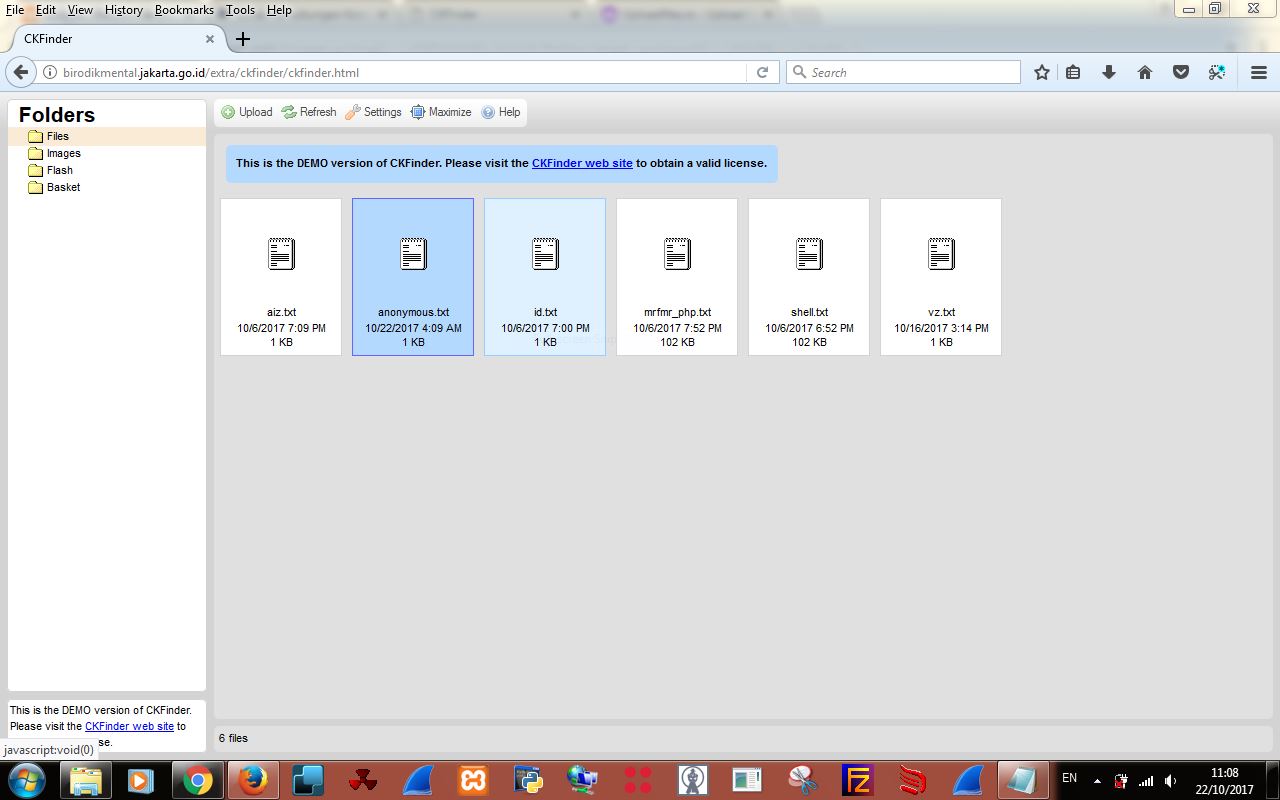Click the toolbar extension icon beside Pocket

(x=1217, y=72)
